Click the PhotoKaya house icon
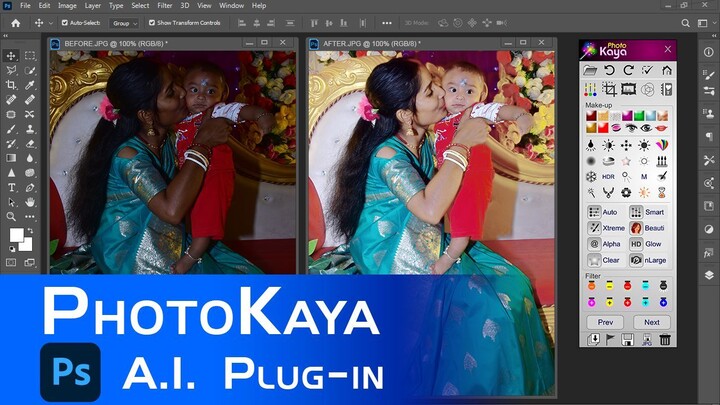Image resolution: width=720 pixels, height=405 pixels. 667,70
